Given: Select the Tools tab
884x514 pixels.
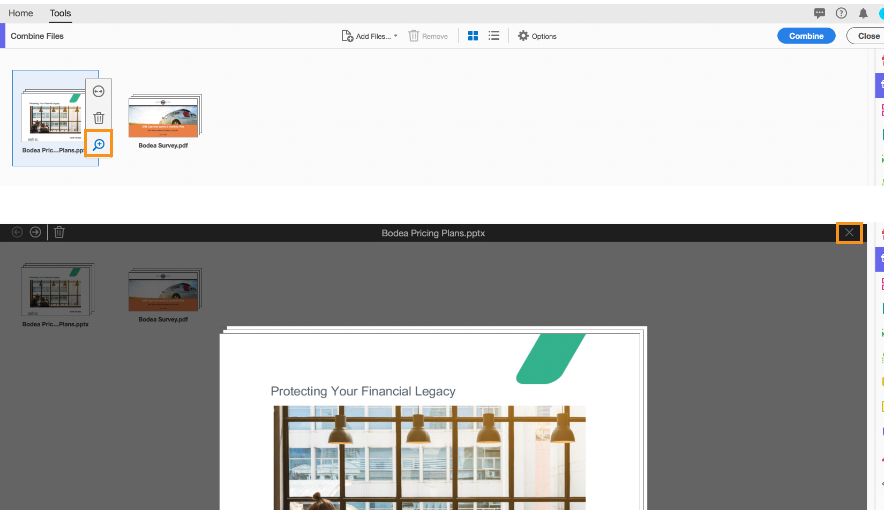Looking at the screenshot, I should 60,13.
